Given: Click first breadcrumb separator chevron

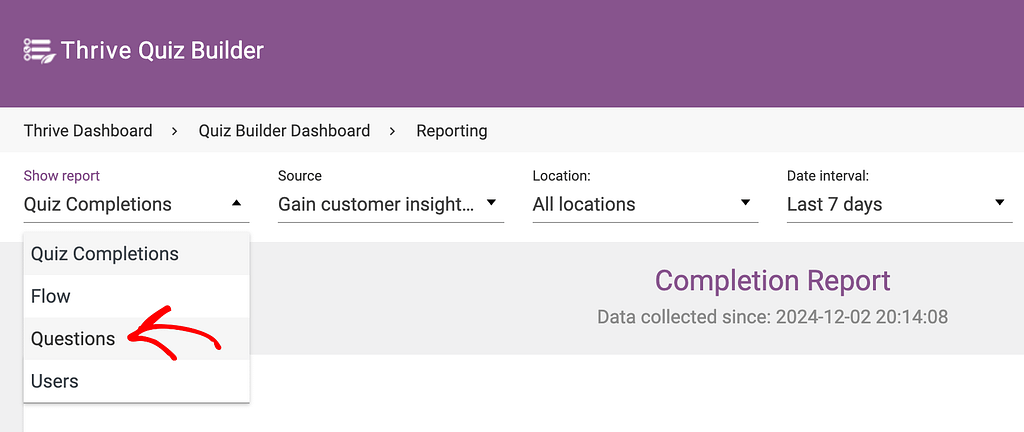Looking at the screenshot, I should tap(175, 131).
